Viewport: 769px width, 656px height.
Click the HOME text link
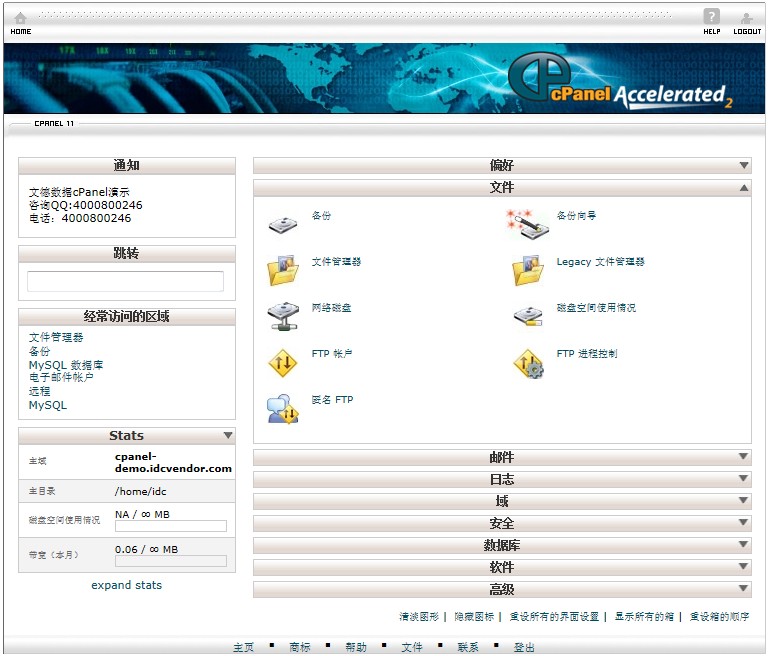click(x=21, y=31)
